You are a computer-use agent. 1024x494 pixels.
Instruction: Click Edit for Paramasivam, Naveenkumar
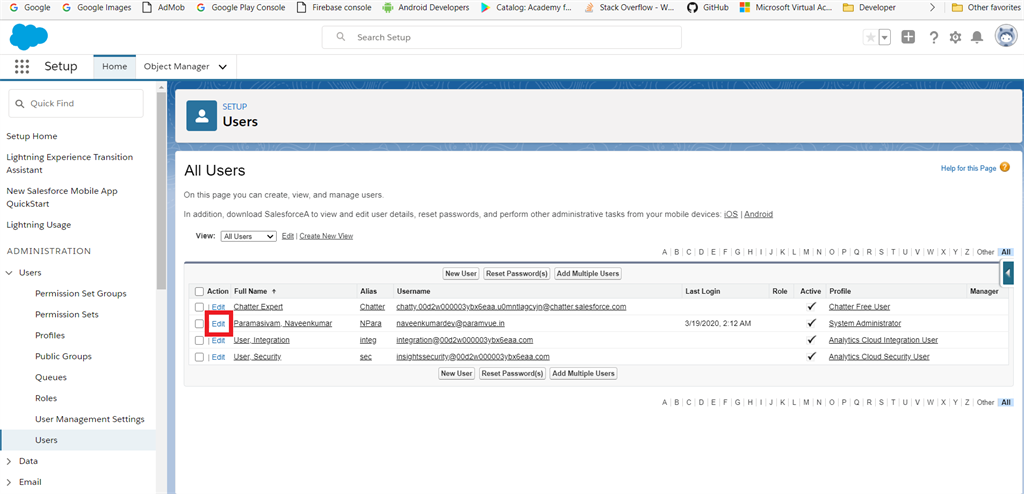[x=218, y=323]
